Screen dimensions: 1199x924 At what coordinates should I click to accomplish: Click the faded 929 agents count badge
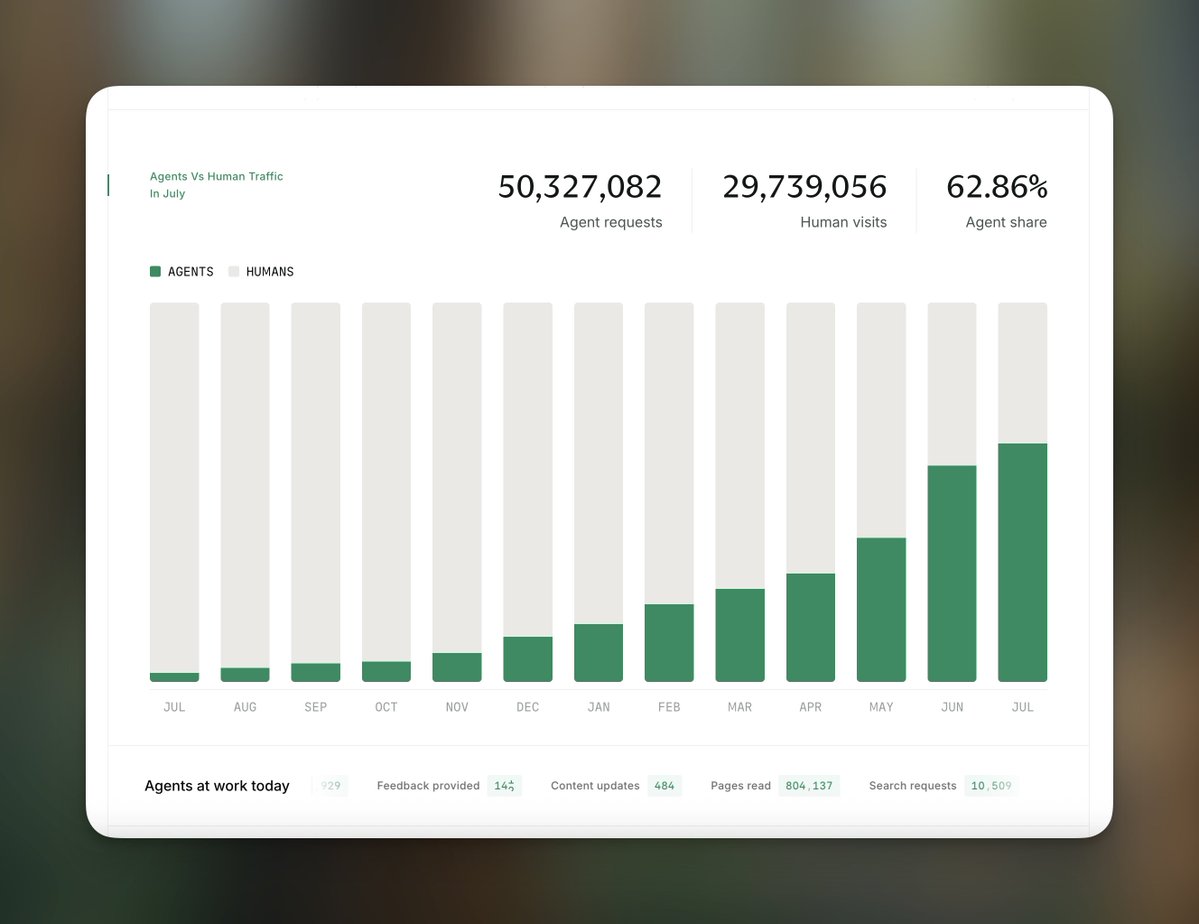[330, 786]
